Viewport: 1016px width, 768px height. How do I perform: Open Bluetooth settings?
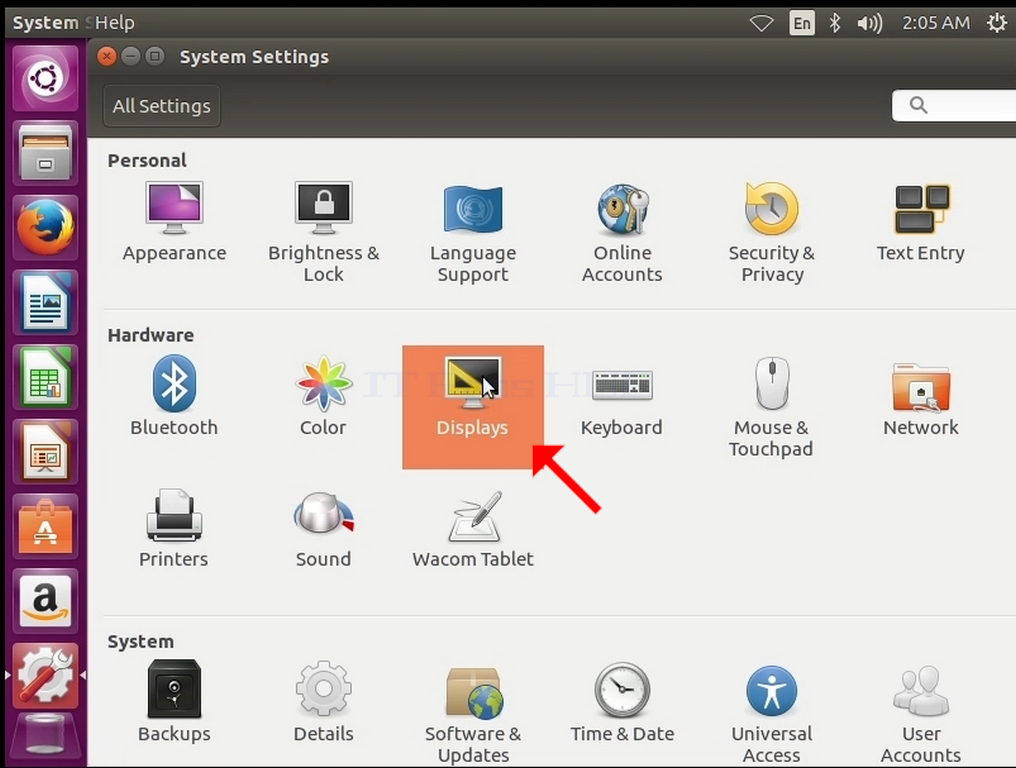[174, 396]
